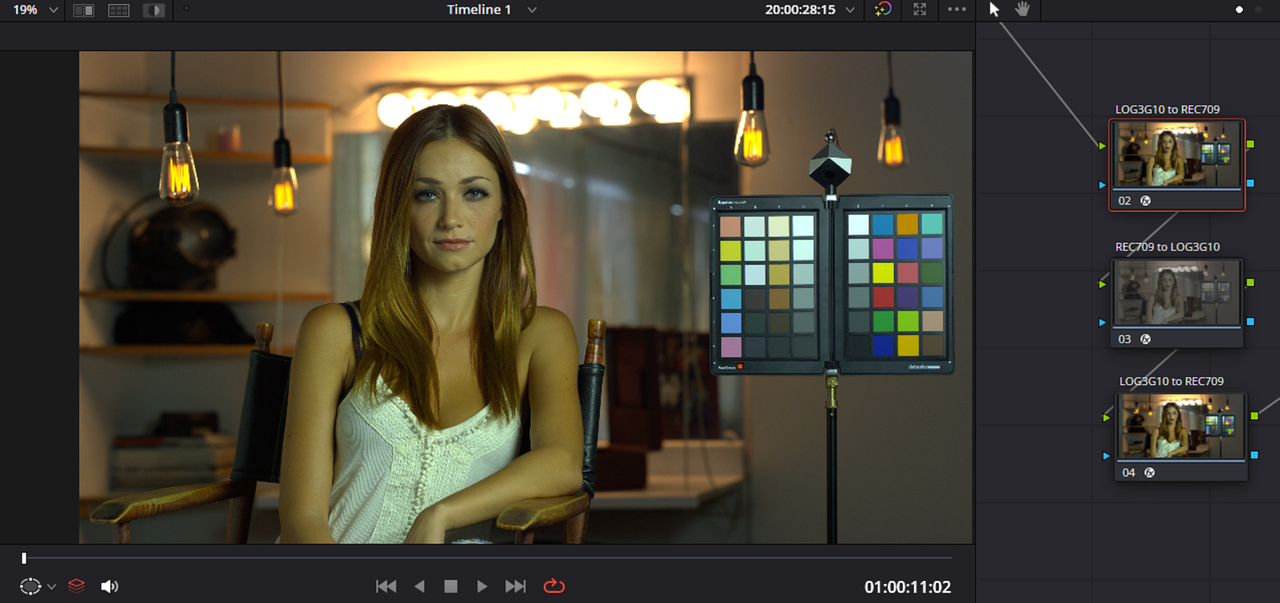Screen dimensions: 1280x603
Task: Toggle the loop playback button
Action: [553, 587]
